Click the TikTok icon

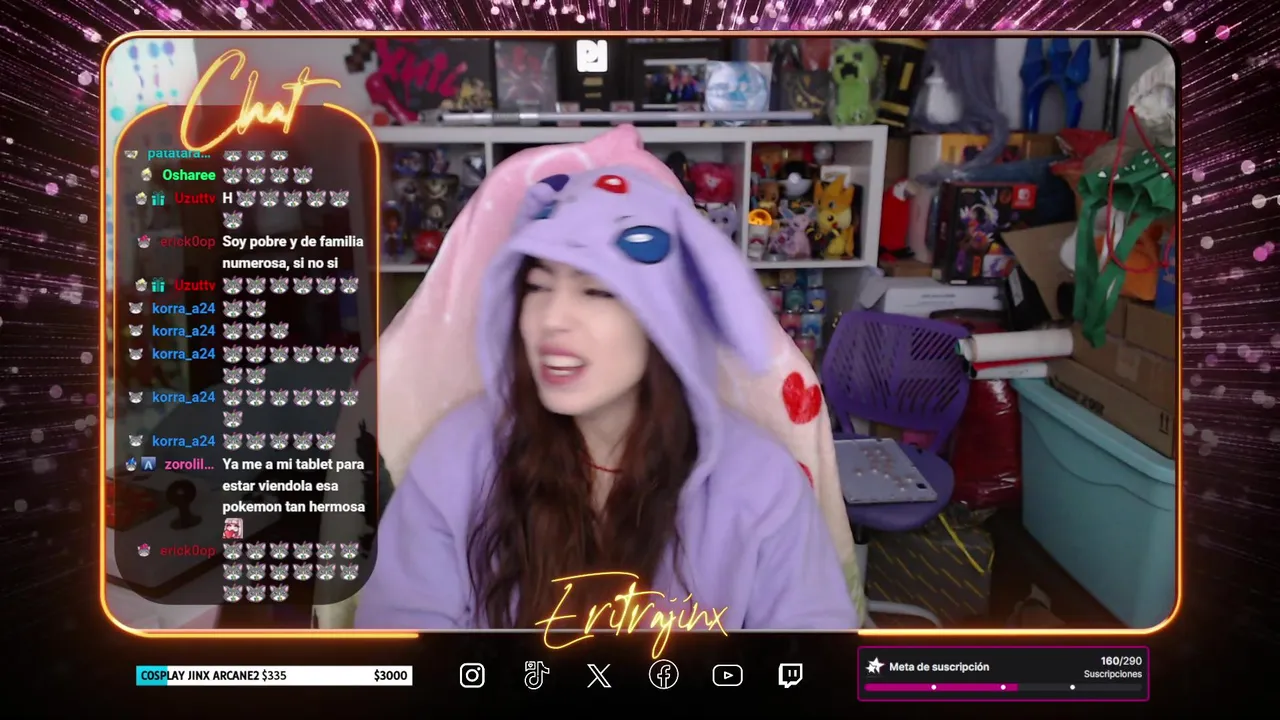point(536,676)
